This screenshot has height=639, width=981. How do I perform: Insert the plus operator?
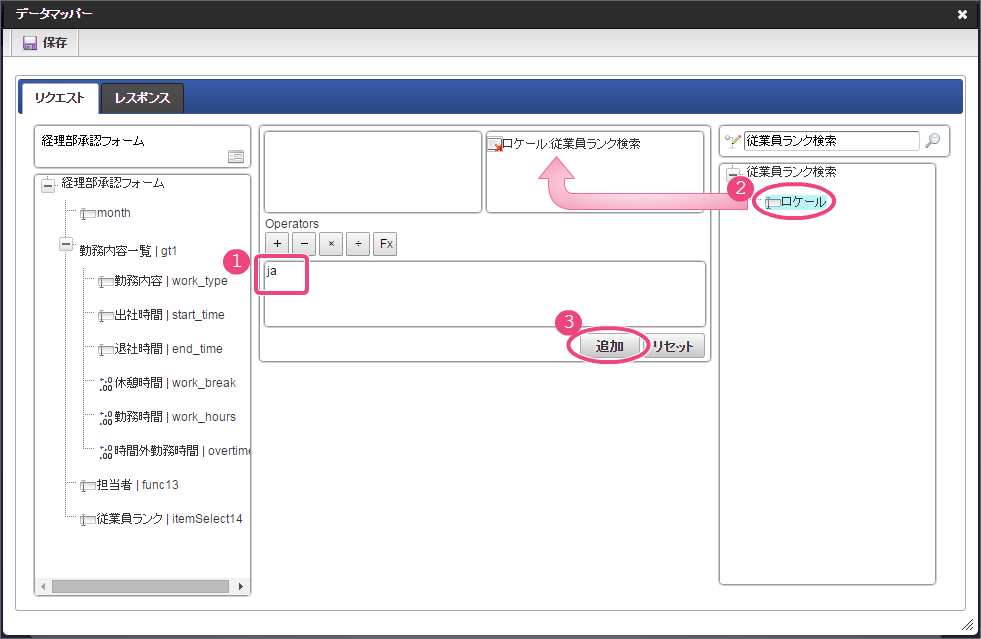pos(277,243)
